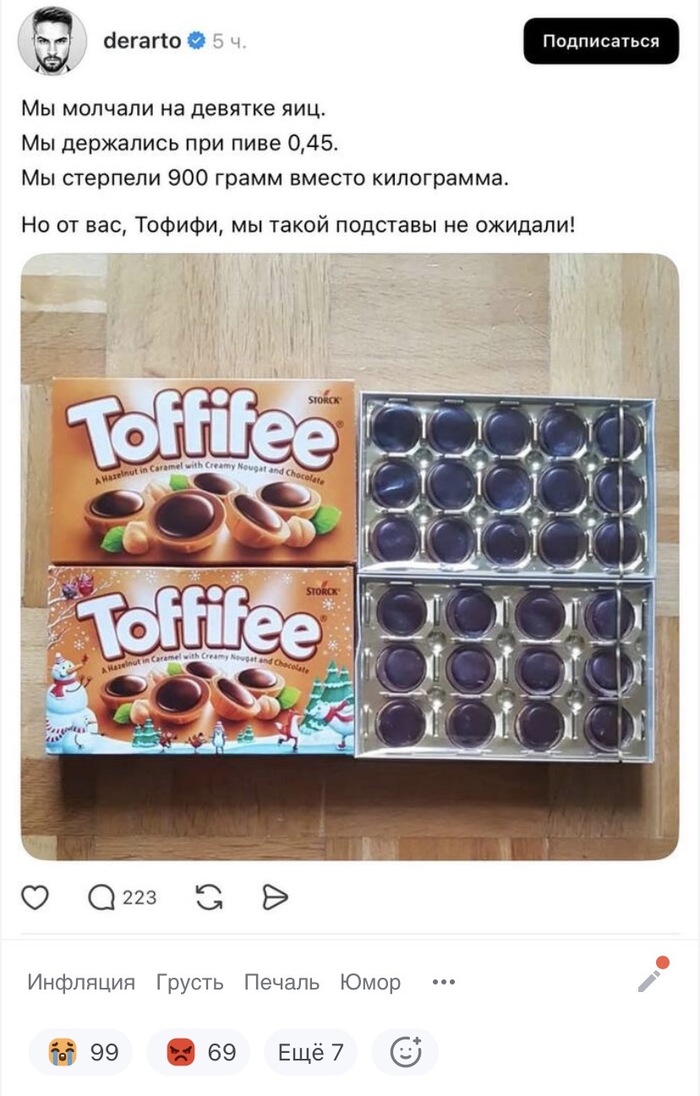Toggle the angry face reaction 69
Viewport: 700px width, 1096px height.
pos(199,1051)
